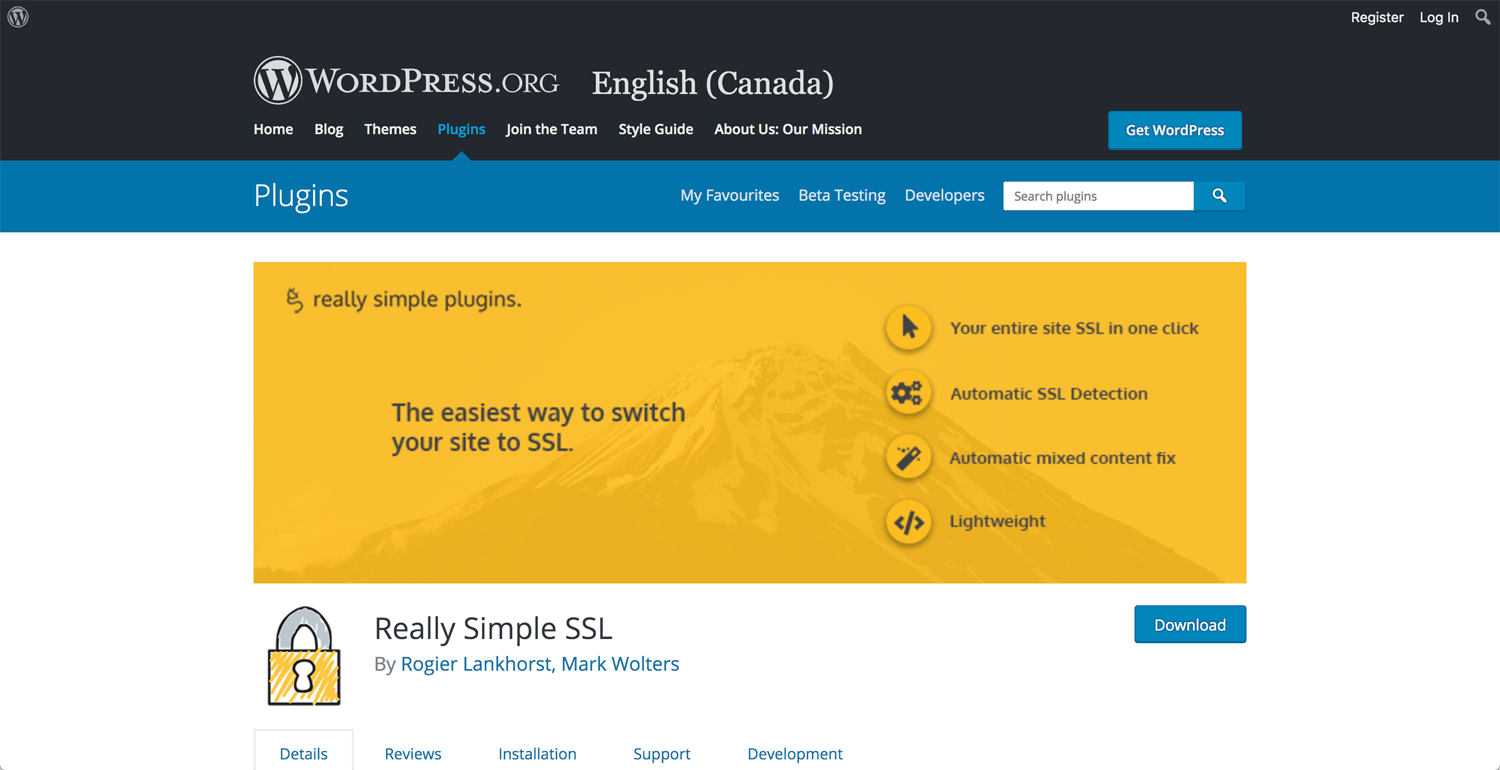Select Plugins in main navigation
This screenshot has height=770, width=1500.
tap(461, 129)
